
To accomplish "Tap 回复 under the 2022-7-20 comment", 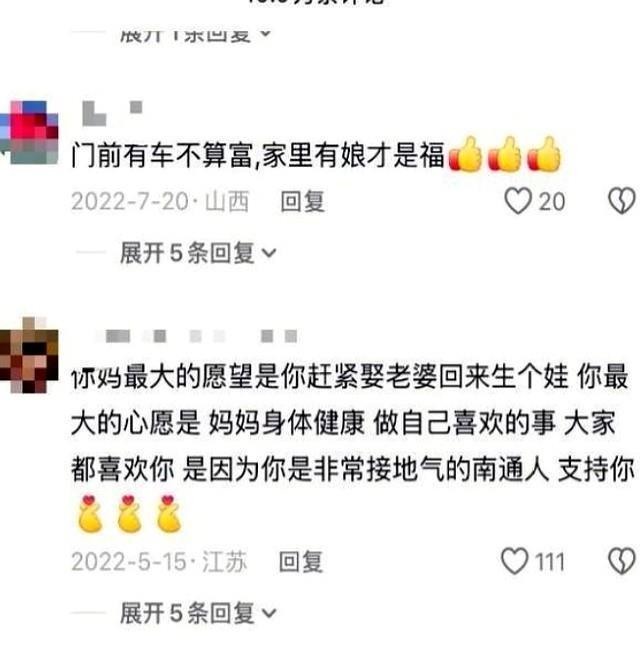I will 302,202.
